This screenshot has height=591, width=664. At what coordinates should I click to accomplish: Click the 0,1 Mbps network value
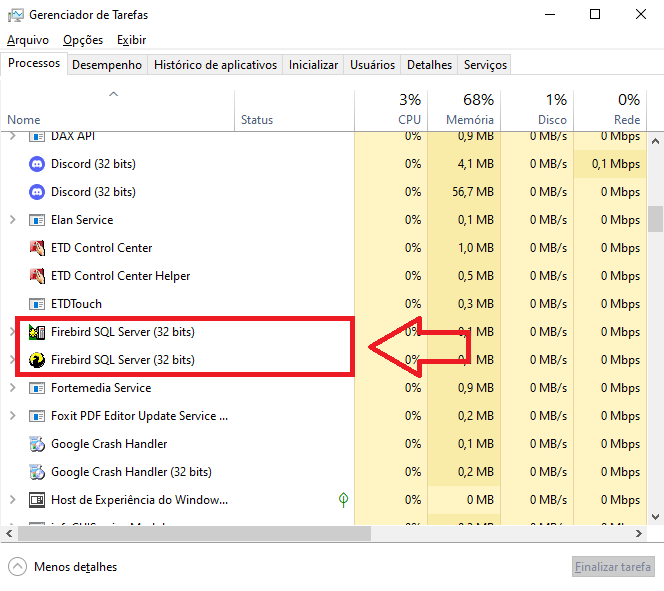tap(616, 164)
